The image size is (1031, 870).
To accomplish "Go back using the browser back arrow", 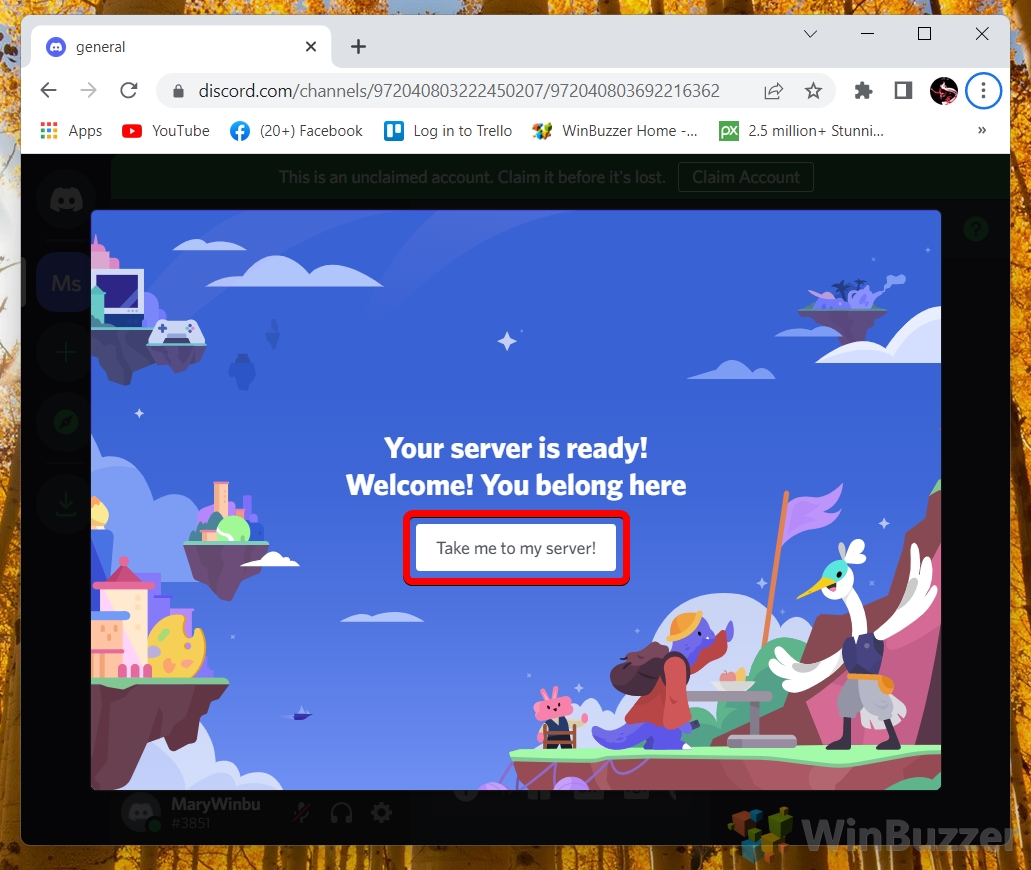I will click(49, 90).
